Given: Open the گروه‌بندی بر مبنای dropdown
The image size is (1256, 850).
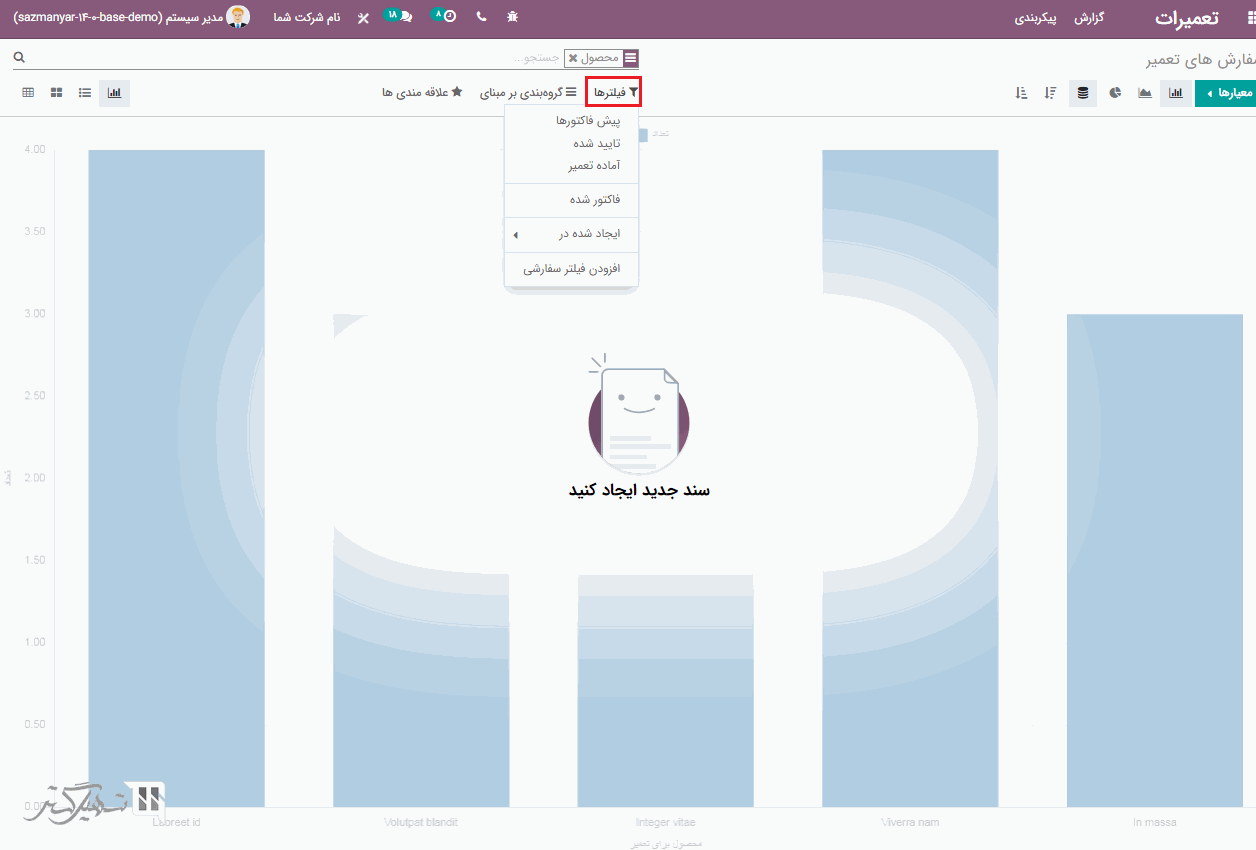Looking at the screenshot, I should (x=522, y=93).
